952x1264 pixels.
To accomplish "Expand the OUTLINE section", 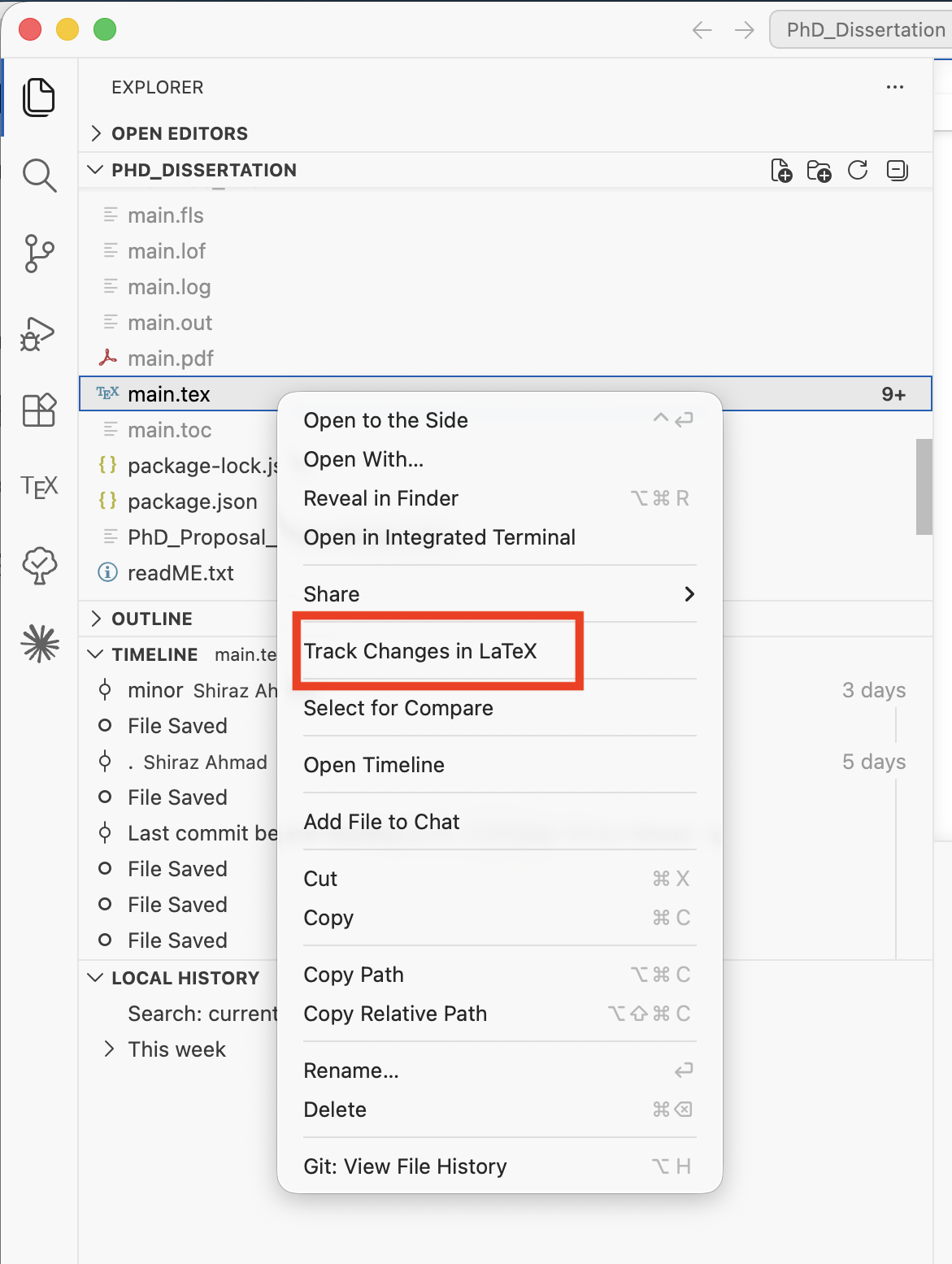I will [x=96, y=619].
